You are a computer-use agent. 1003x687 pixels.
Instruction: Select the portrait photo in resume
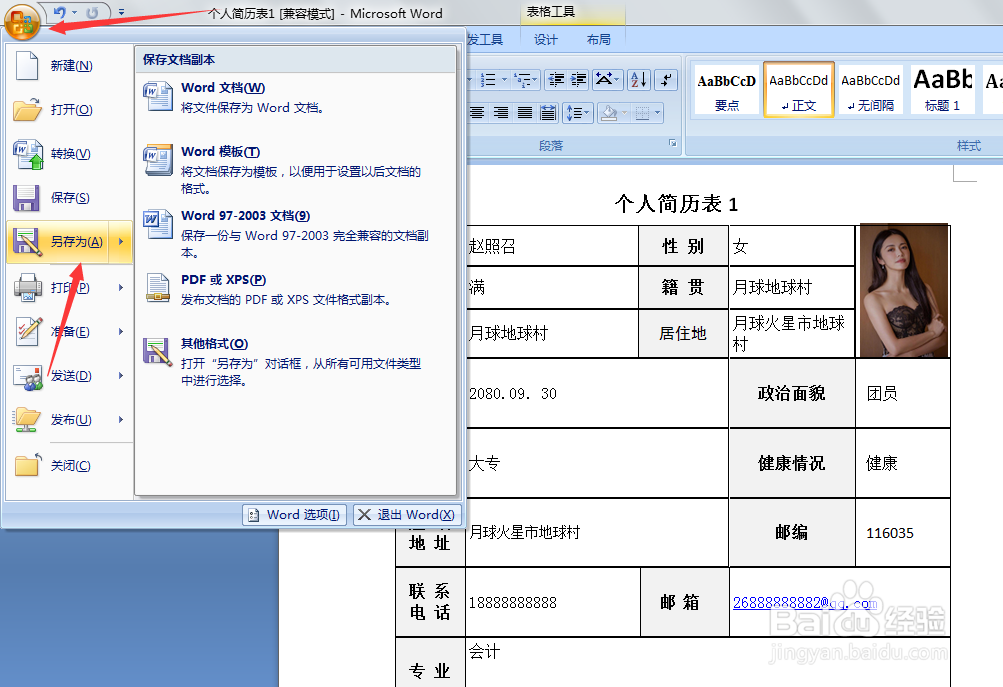[903, 290]
